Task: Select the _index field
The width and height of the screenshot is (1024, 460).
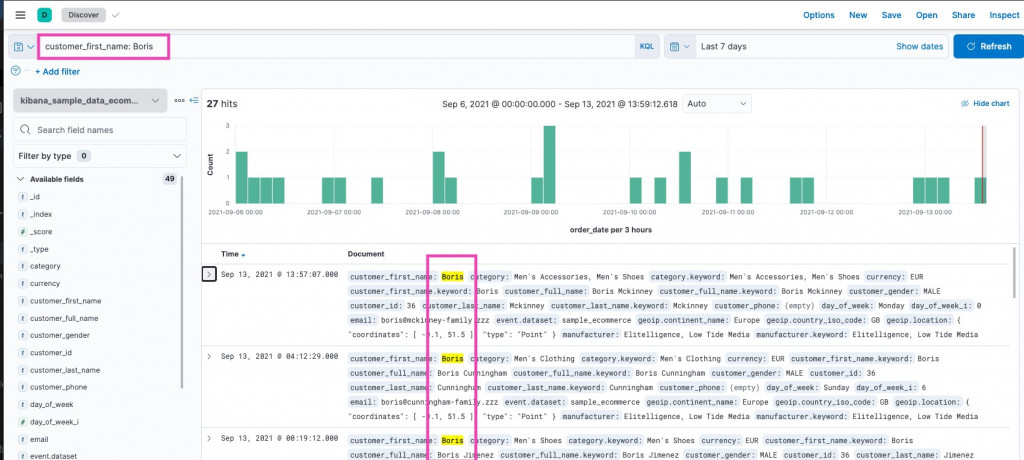Action: coord(41,214)
